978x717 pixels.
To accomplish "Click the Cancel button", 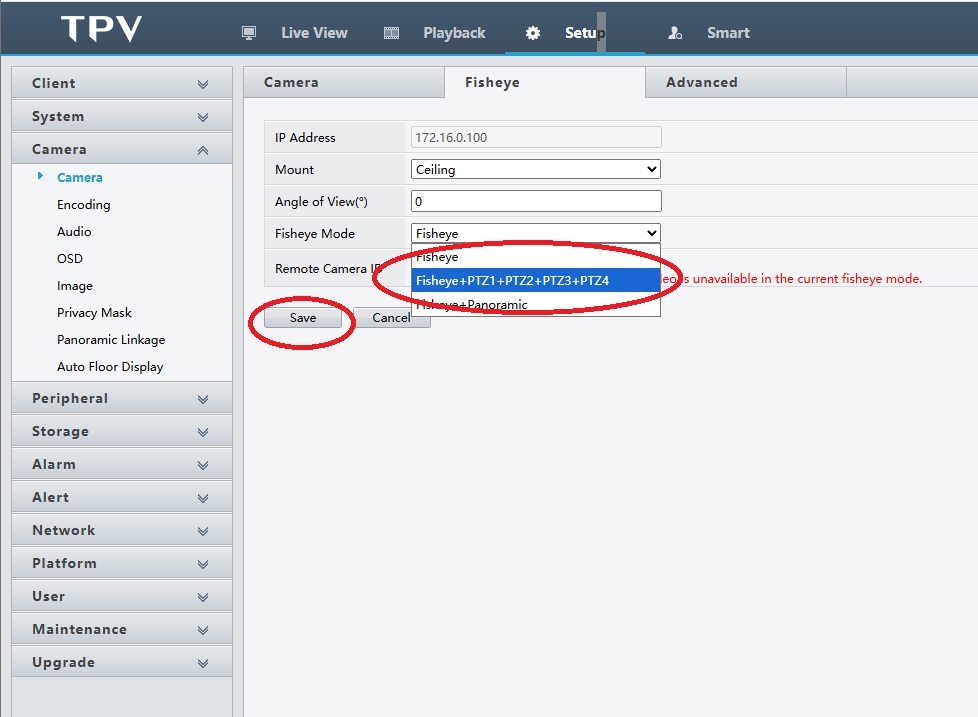I will (x=391, y=318).
